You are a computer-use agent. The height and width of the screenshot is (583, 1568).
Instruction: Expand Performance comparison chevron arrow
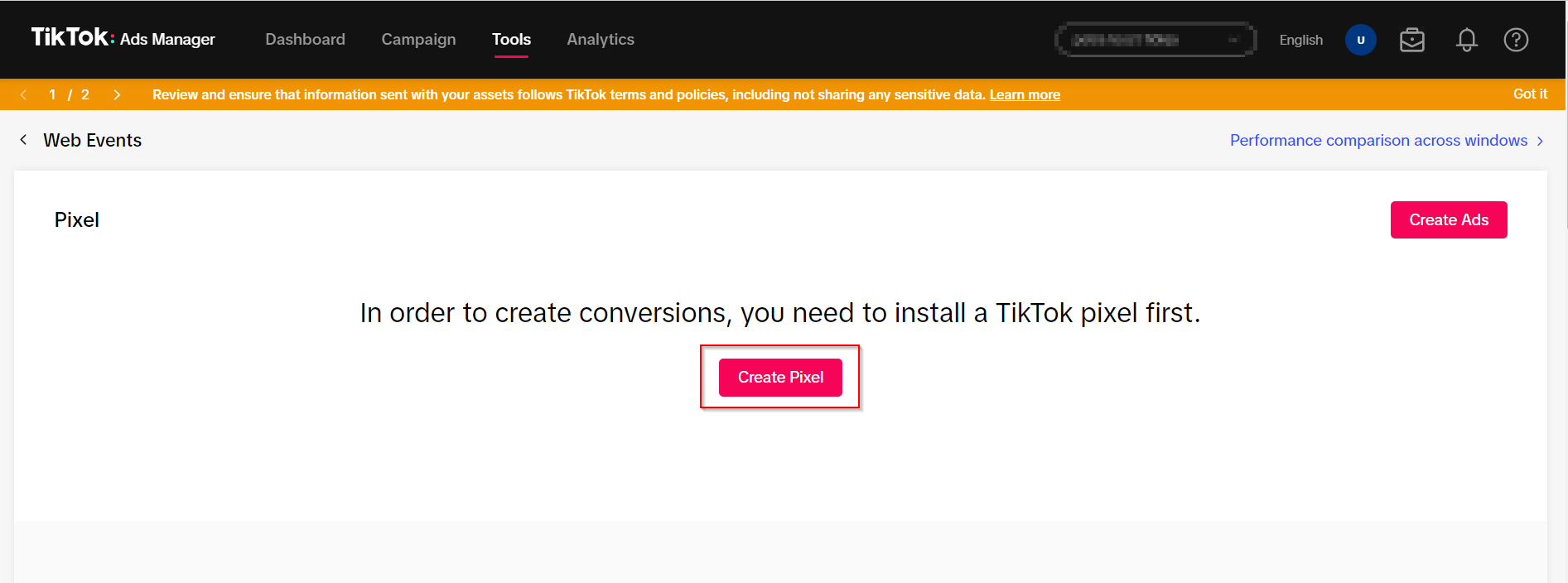1540,141
